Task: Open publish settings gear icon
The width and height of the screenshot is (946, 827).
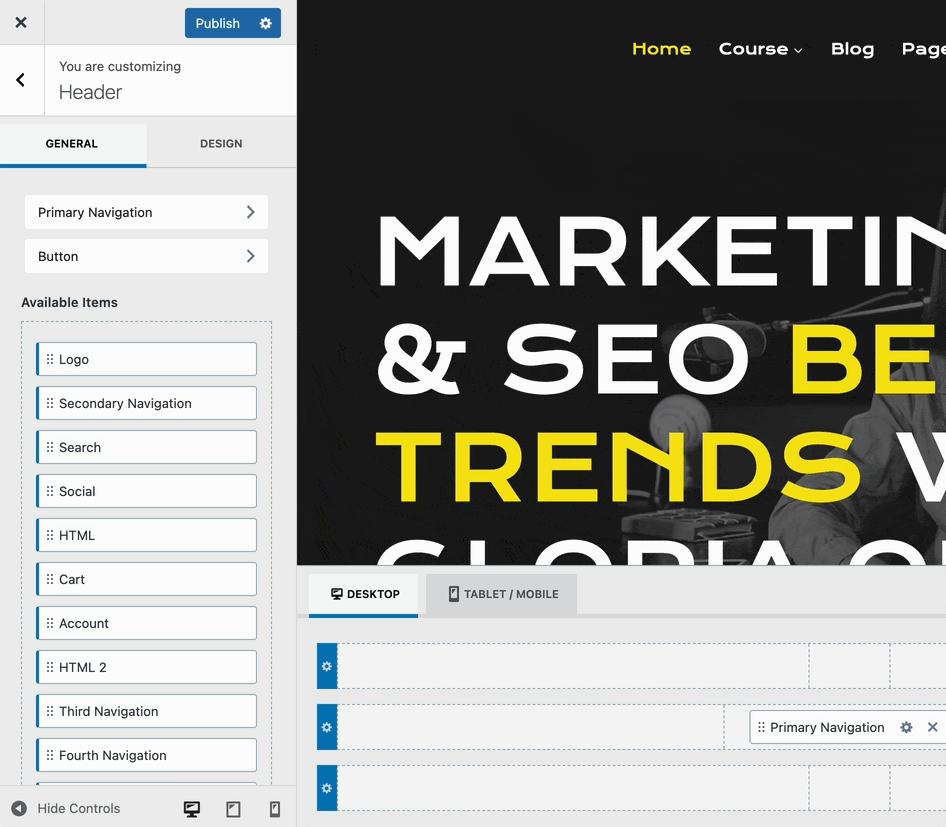Action: [x=265, y=23]
